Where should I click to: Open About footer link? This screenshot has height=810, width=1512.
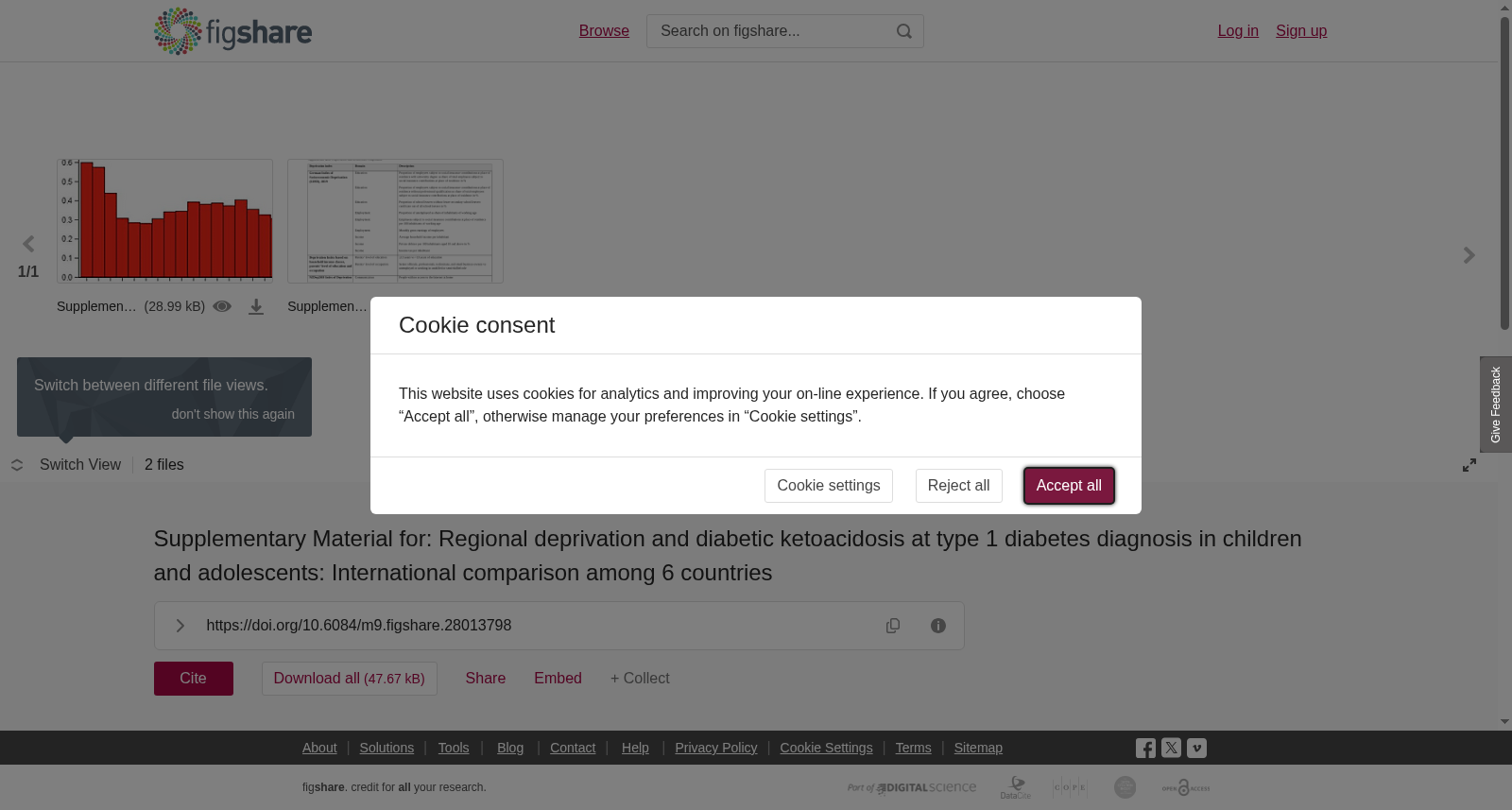[x=319, y=748]
